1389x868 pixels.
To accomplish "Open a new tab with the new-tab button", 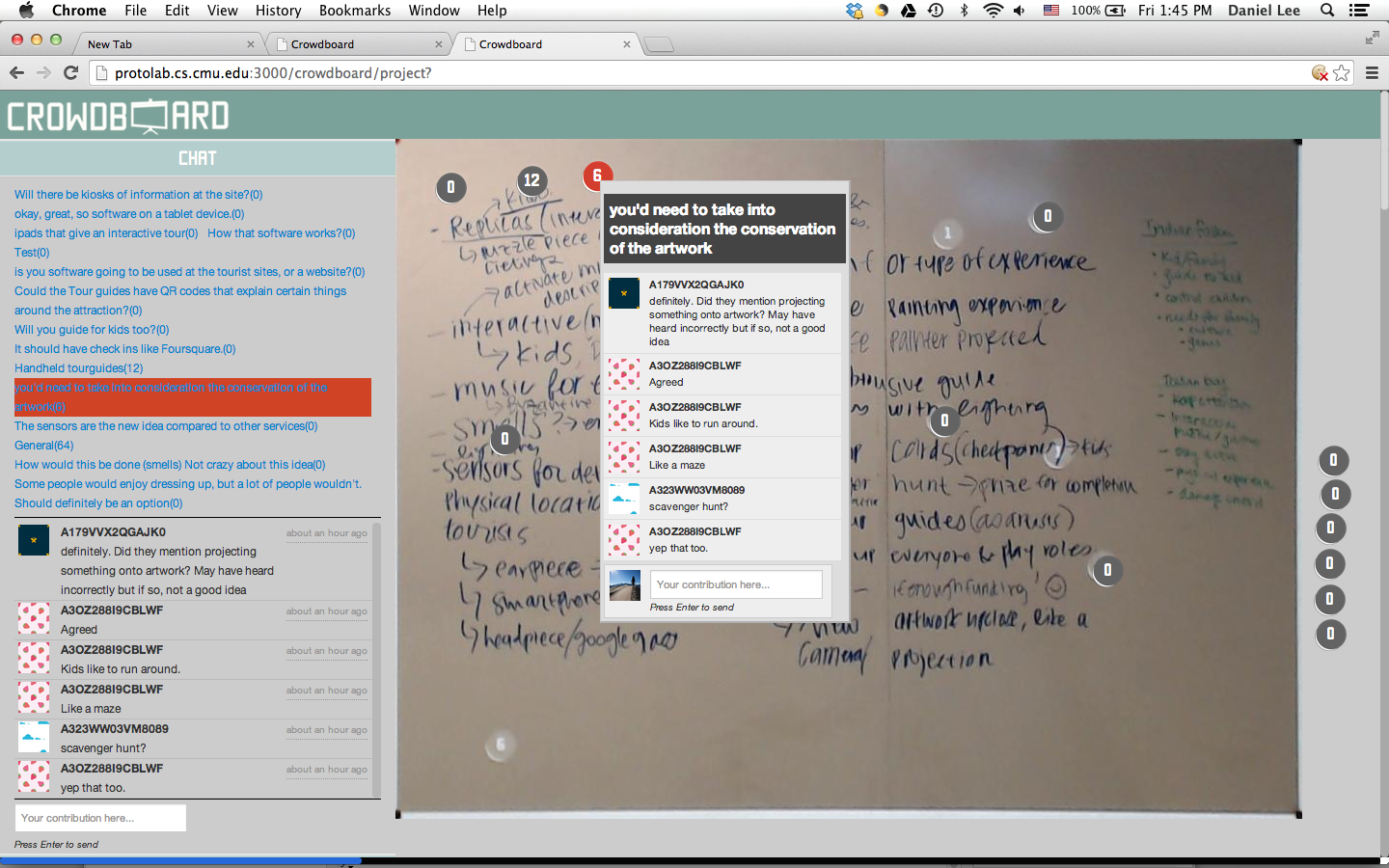I will pos(658,44).
